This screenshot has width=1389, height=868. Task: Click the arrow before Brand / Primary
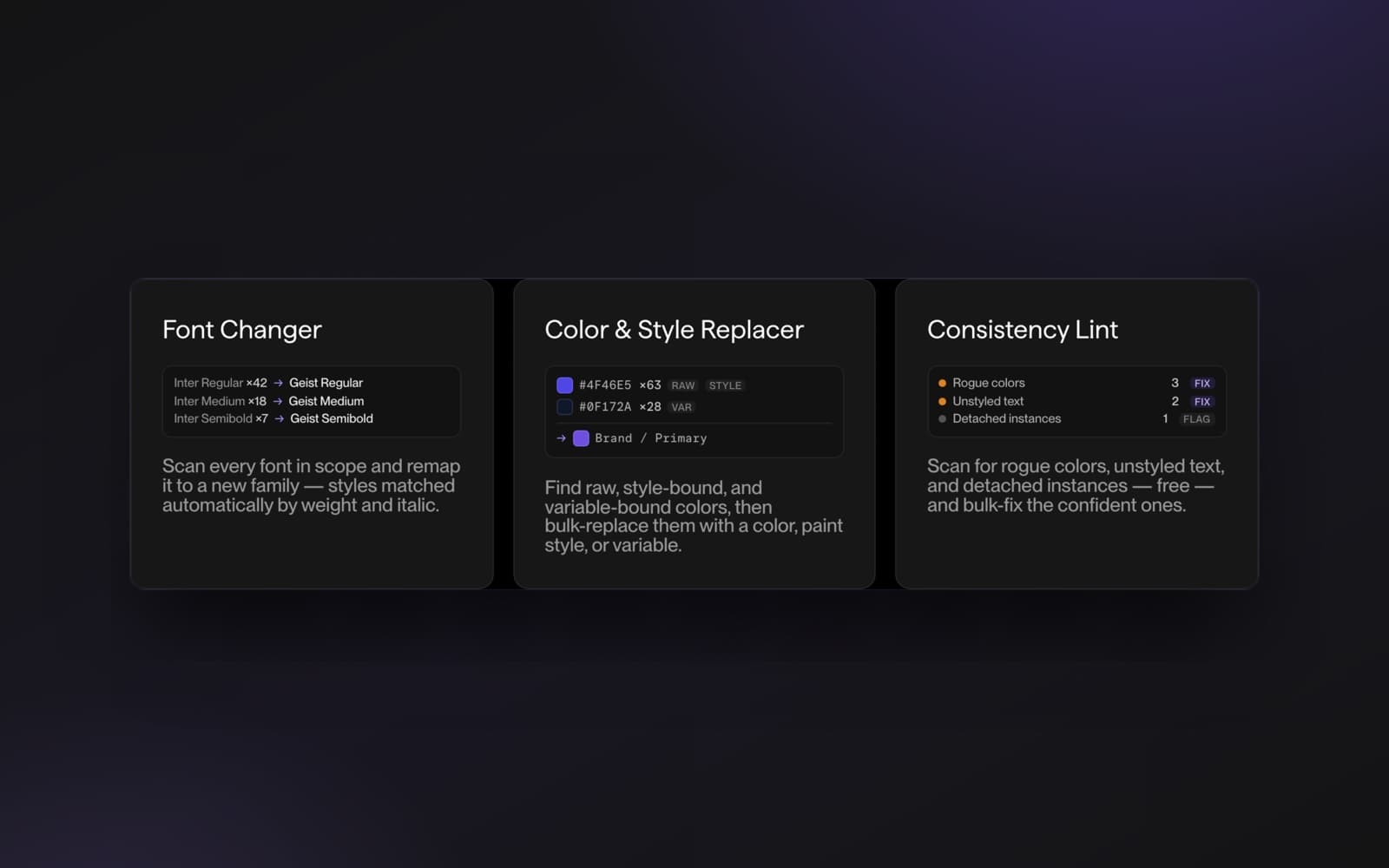tap(561, 438)
